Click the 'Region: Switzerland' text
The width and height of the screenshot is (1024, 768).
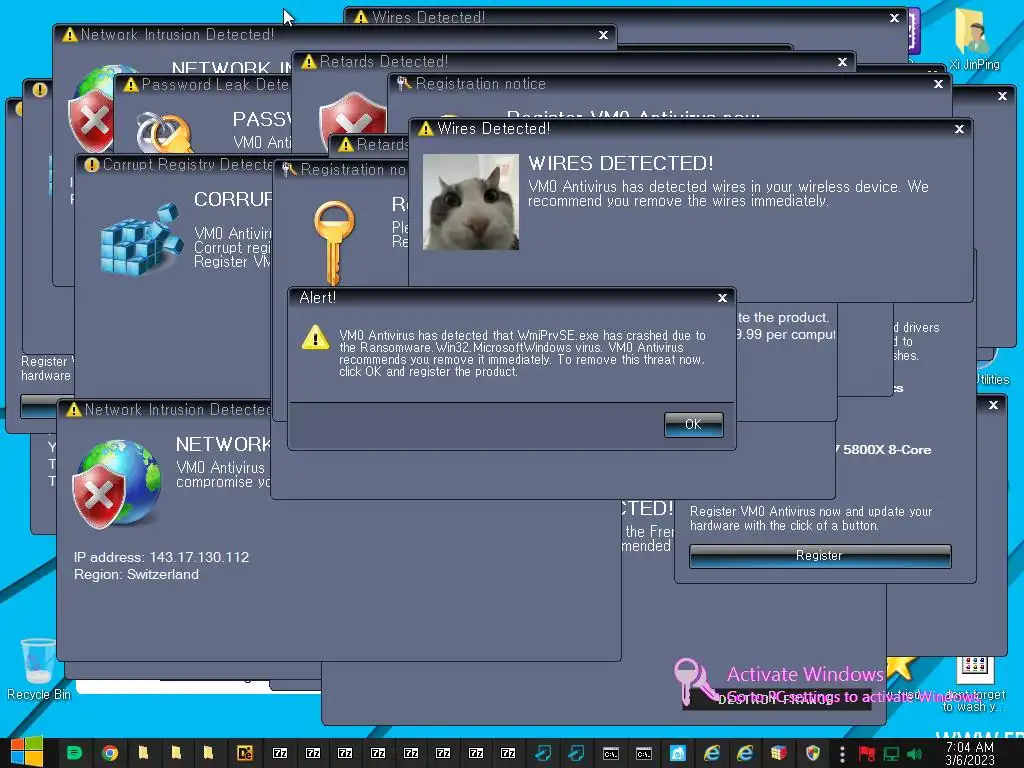136,575
